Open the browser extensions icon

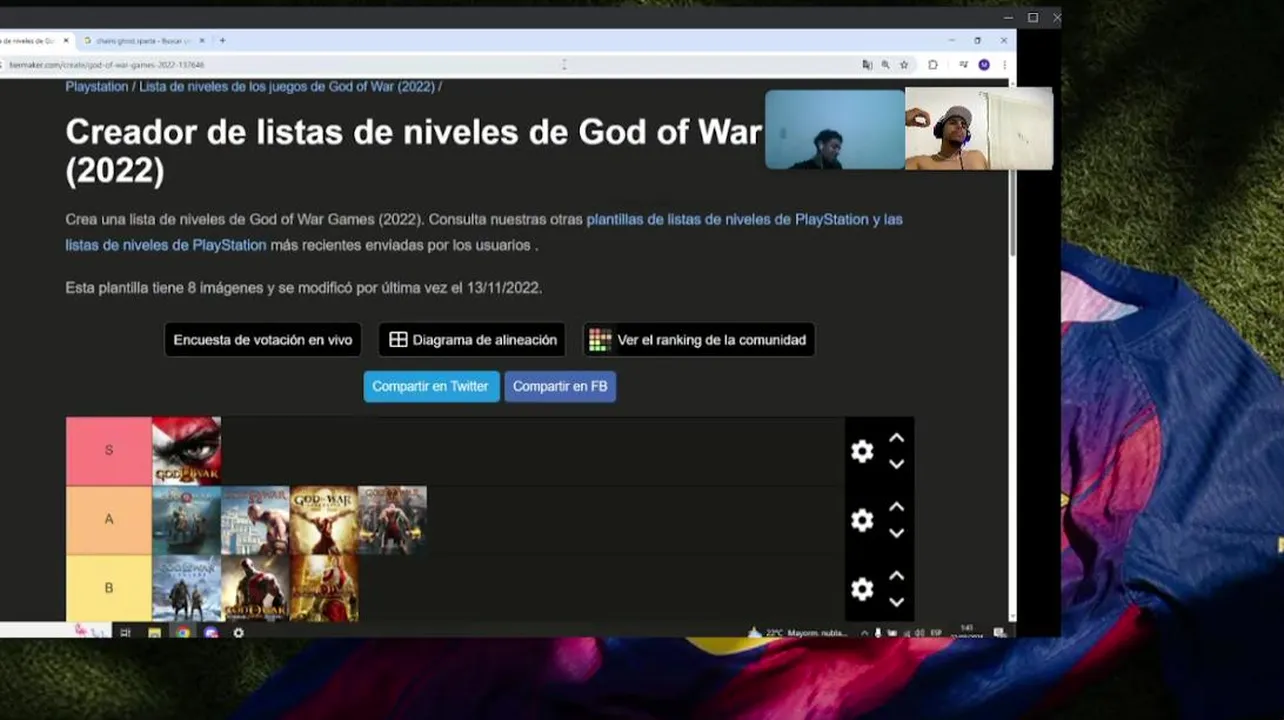tap(933, 64)
